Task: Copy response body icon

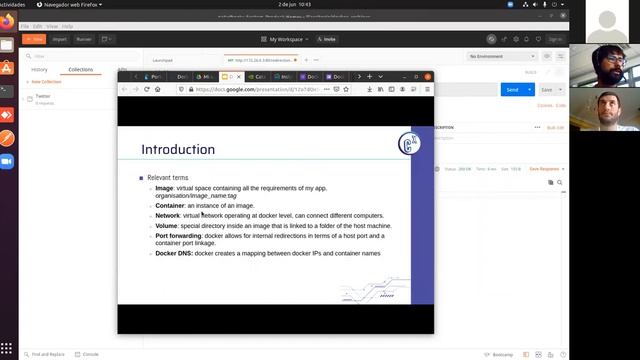Action: click(x=551, y=182)
